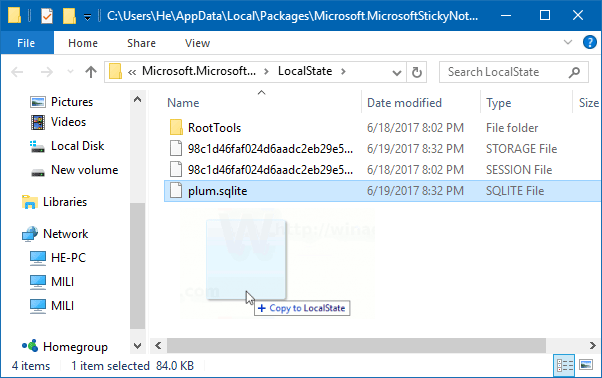
Task: Select the RootTools folder
Action: 214,128
